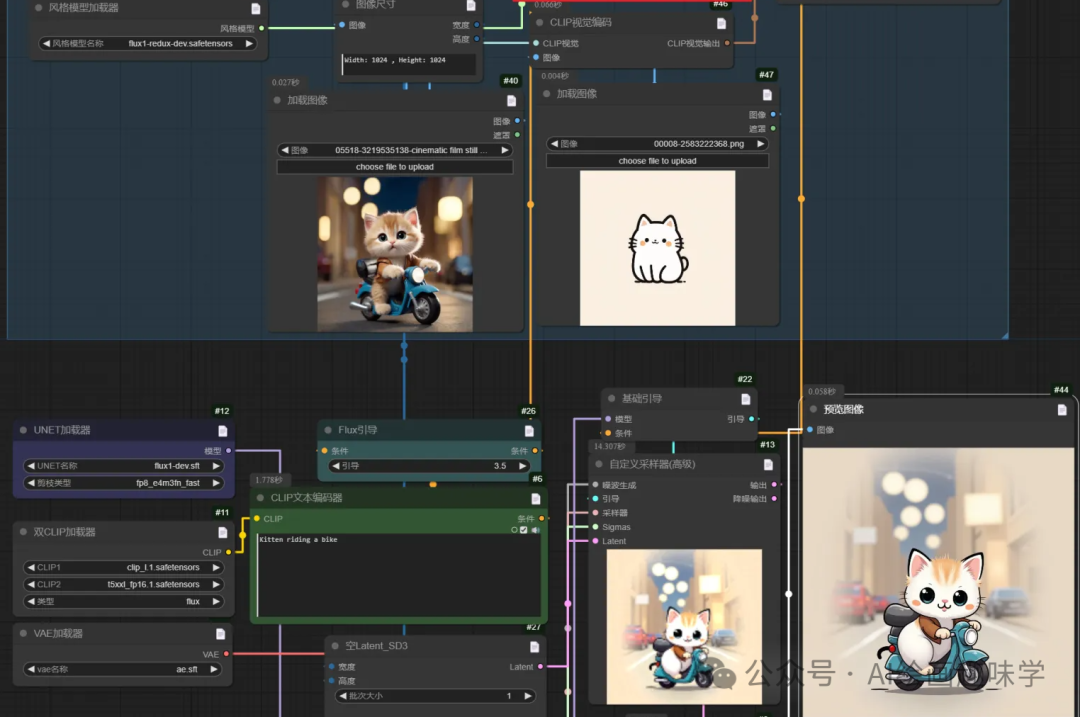The width and height of the screenshot is (1080, 717).
Task: Click large output image in 预览图像 node
Action: [x=938, y=582]
